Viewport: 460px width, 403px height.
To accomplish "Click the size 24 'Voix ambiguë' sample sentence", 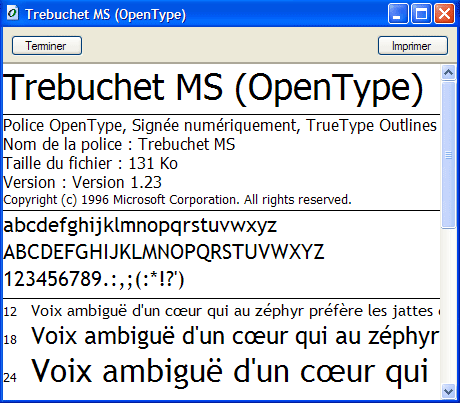I will click(230, 372).
